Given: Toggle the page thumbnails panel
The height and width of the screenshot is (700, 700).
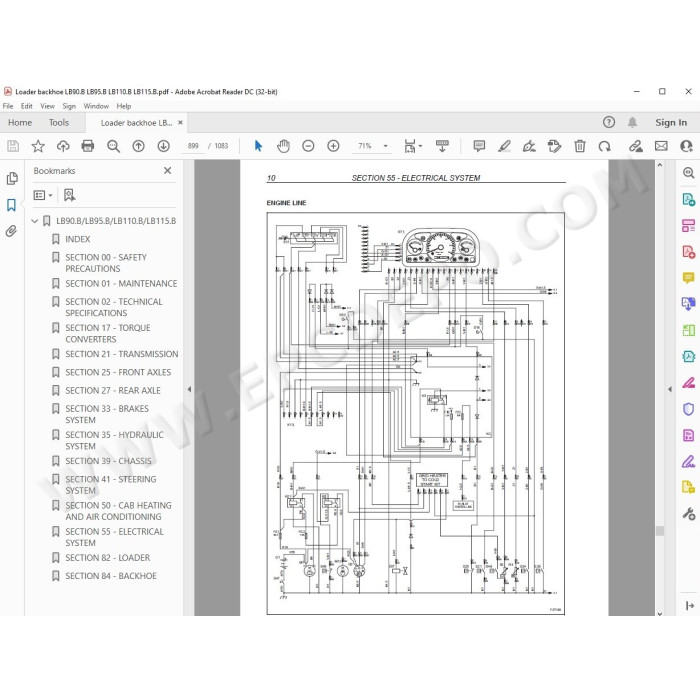Looking at the screenshot, I should point(12,179).
